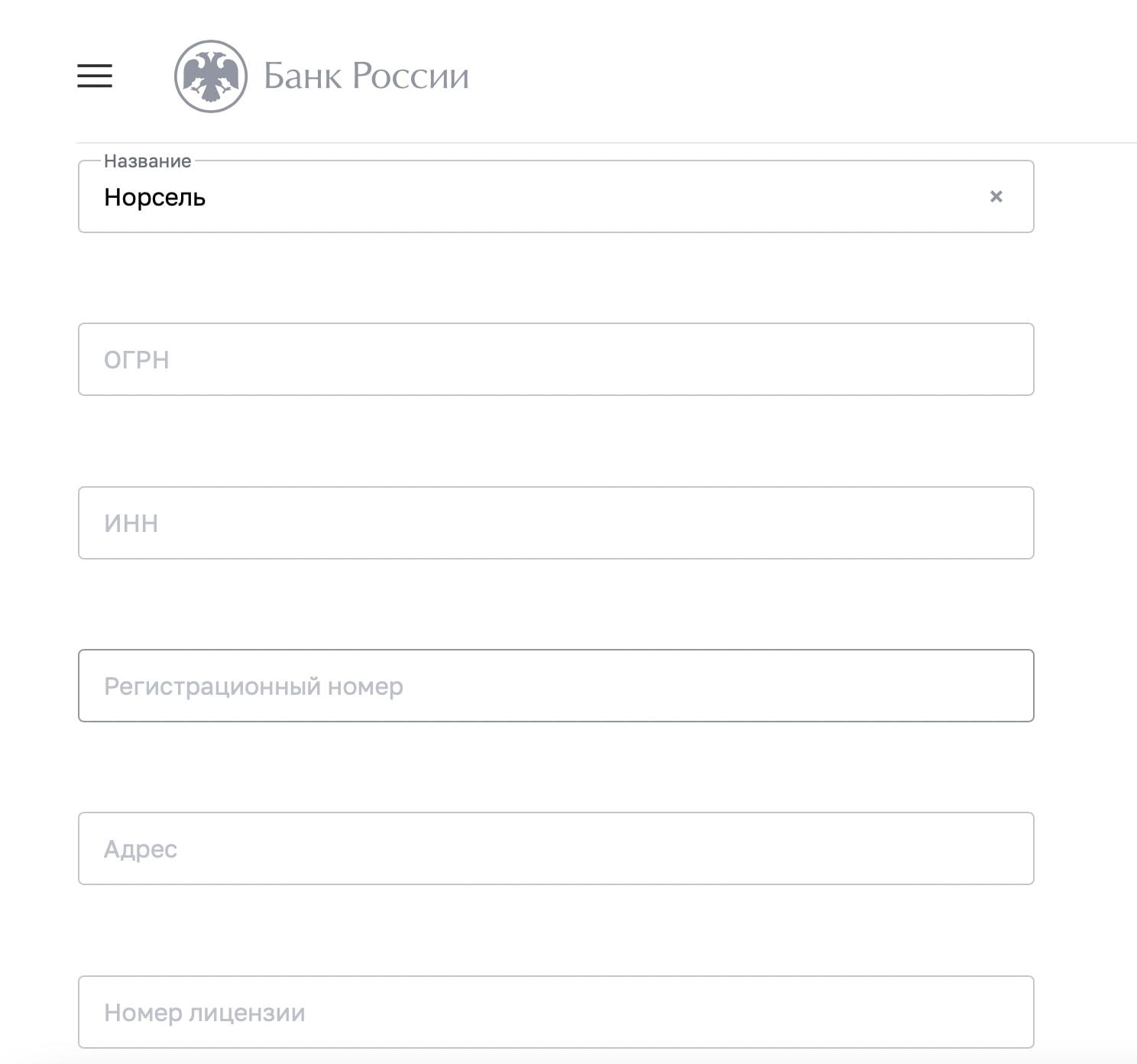
Task: Focus the Название field containing Норсель
Action: pos(556,196)
